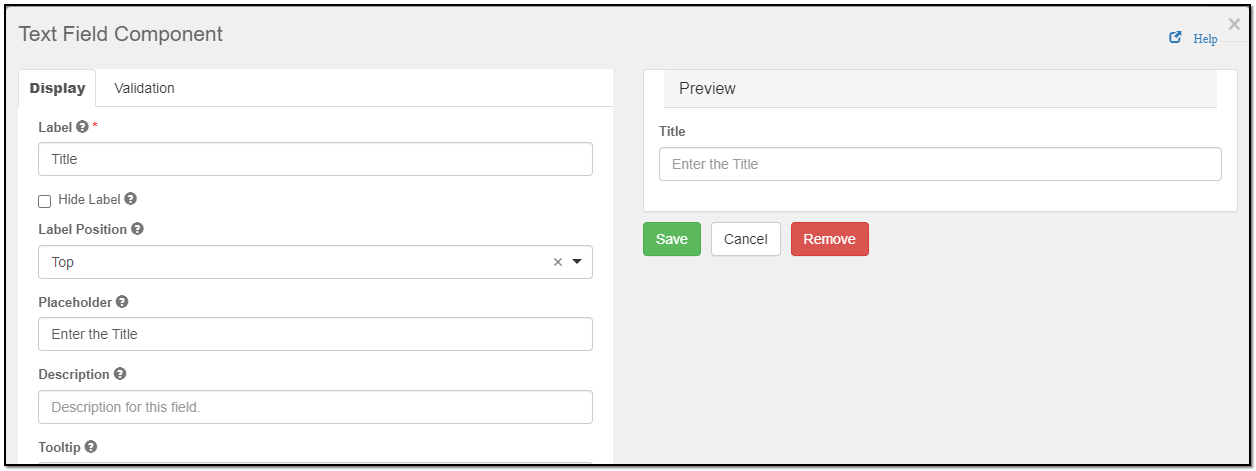Expand the Label Position dropdown arrow
Viewport: 1256px width, 471px height.
577,262
